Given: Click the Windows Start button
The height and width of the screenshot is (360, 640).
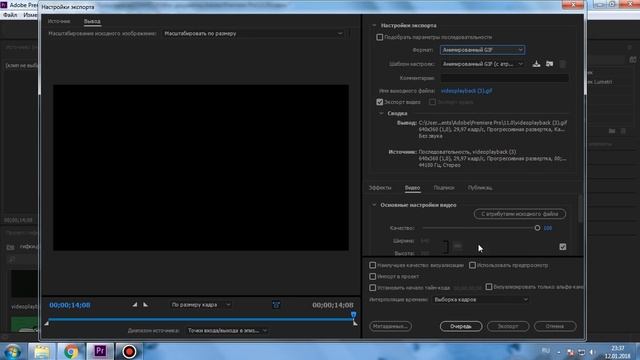Looking at the screenshot, I should (x=12, y=351).
